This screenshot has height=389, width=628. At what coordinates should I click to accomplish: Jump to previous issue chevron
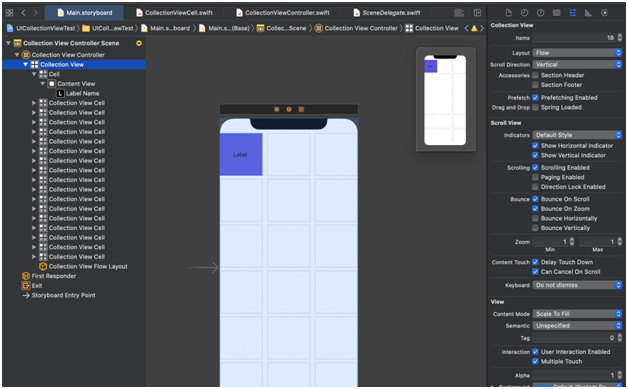[466, 28]
